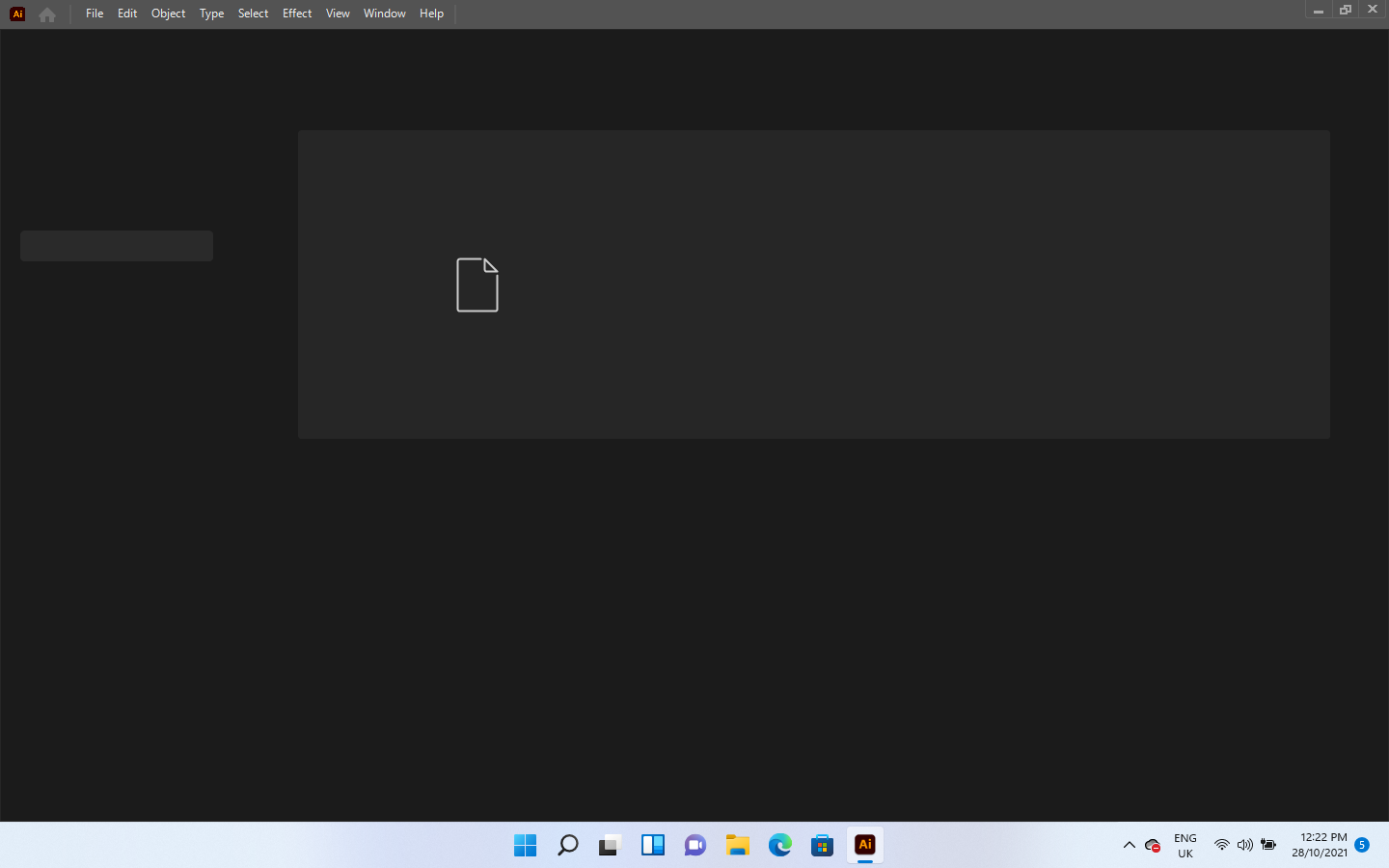The height and width of the screenshot is (868, 1389).
Task: Open the Effect menu
Action: click(296, 14)
